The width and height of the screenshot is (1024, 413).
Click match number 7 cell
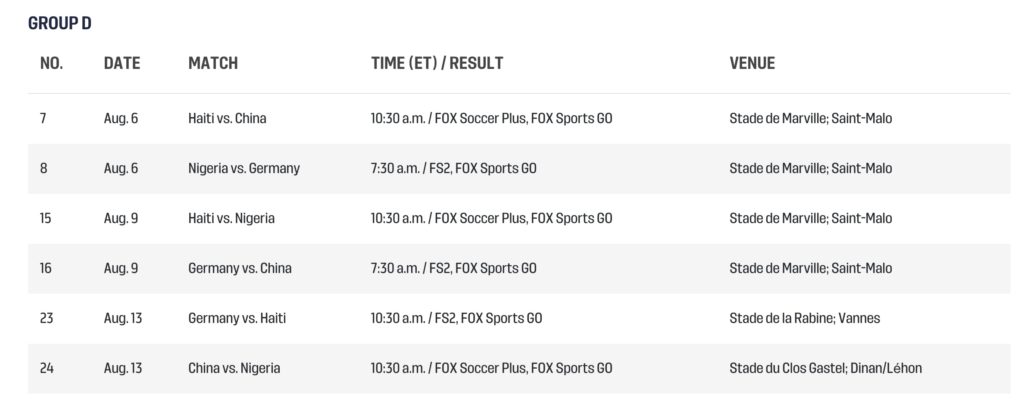pyautogui.click(x=43, y=118)
